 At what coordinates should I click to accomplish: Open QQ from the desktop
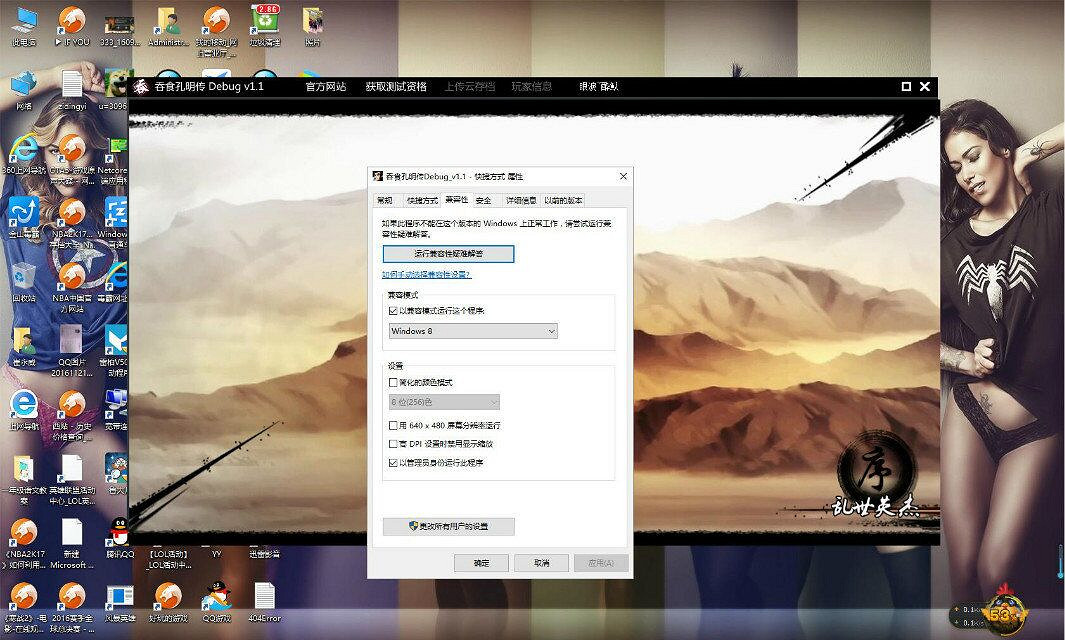coord(118,528)
